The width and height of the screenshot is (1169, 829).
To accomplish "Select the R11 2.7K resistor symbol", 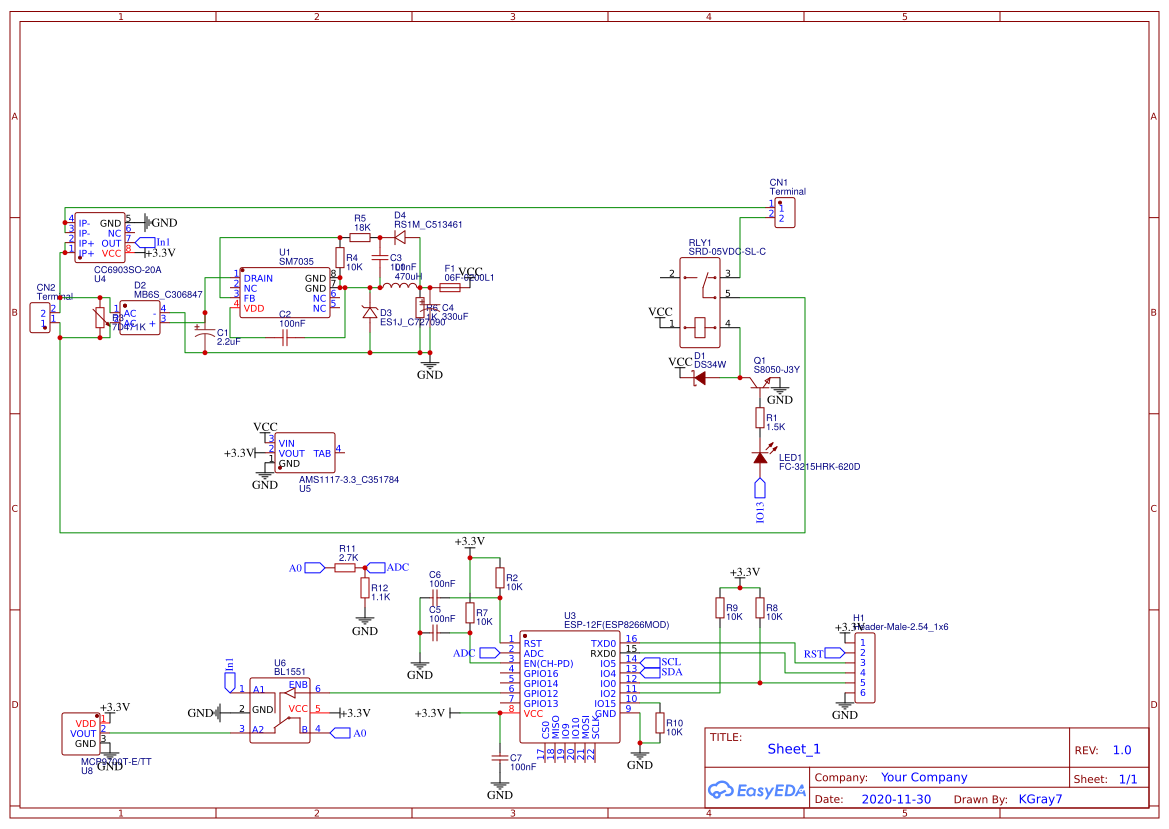I will [x=346, y=568].
